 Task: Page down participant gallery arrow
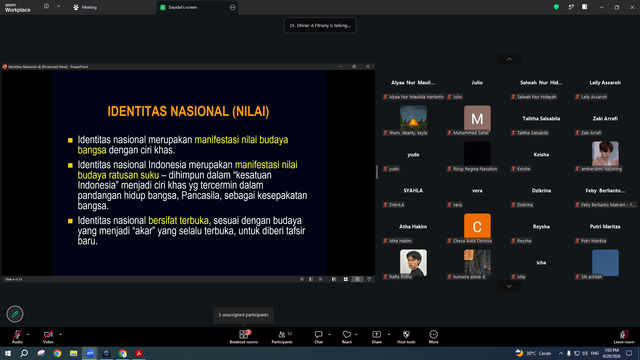[x=509, y=286]
